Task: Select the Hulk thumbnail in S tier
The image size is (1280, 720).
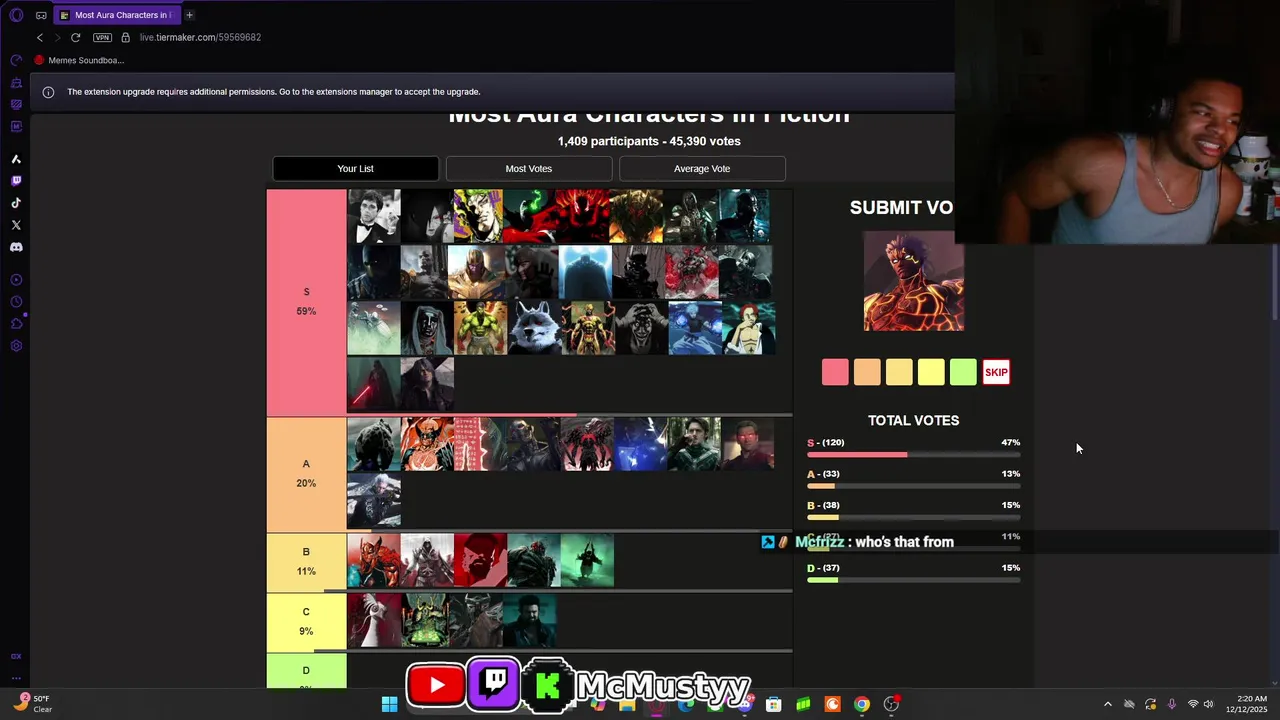Action: pyautogui.click(x=480, y=328)
